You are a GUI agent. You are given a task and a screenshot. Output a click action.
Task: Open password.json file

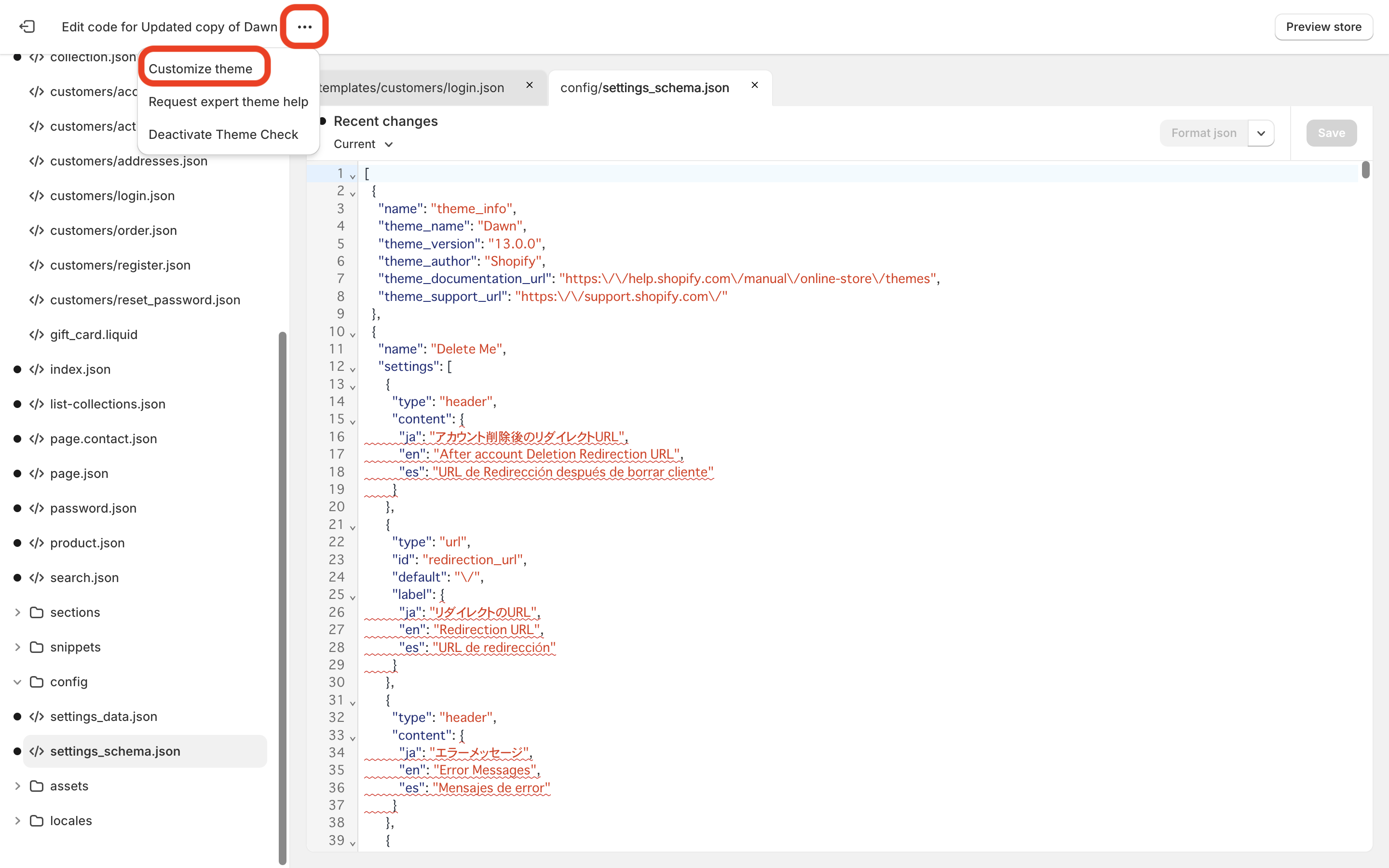(93, 508)
